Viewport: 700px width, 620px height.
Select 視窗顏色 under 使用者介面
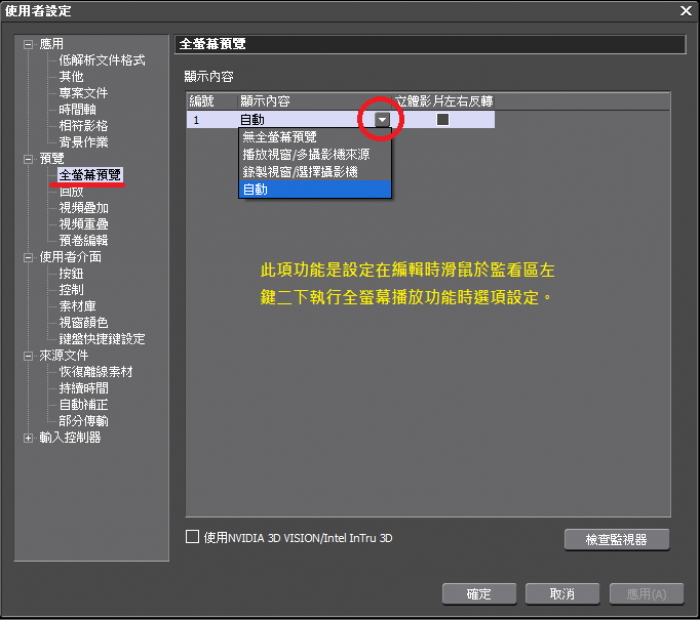(x=84, y=323)
